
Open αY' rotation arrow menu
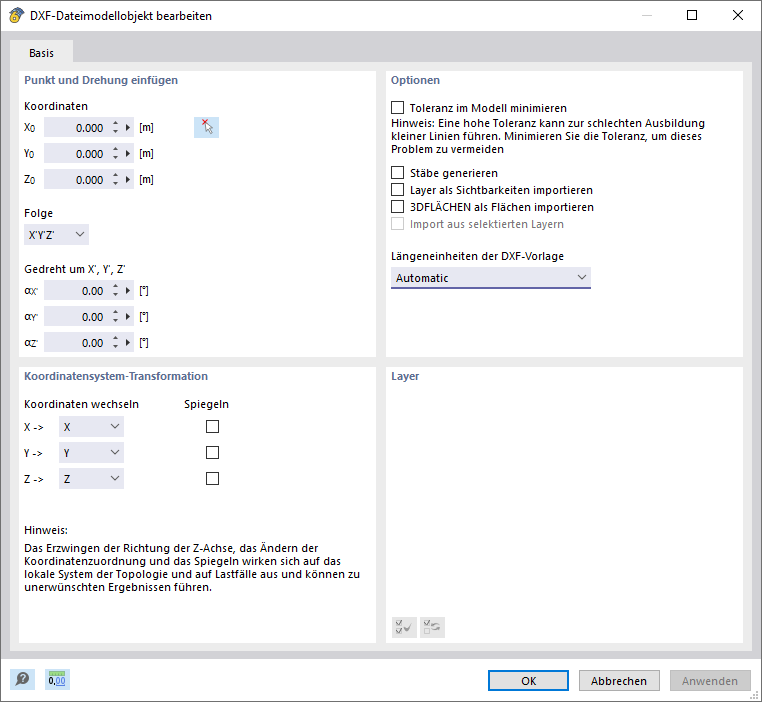pyautogui.click(x=128, y=317)
